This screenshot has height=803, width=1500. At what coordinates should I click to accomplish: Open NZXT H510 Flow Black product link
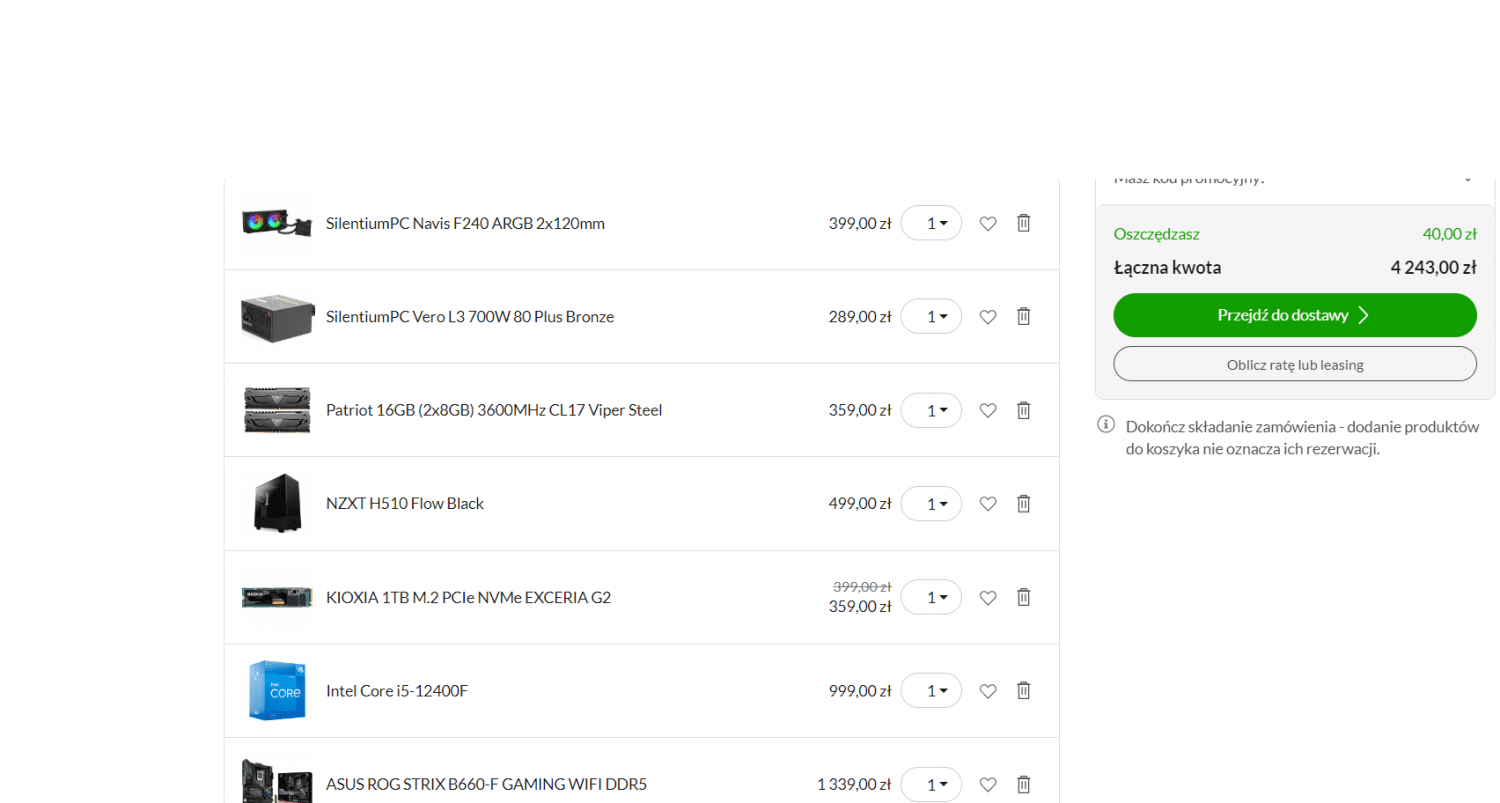pos(405,503)
